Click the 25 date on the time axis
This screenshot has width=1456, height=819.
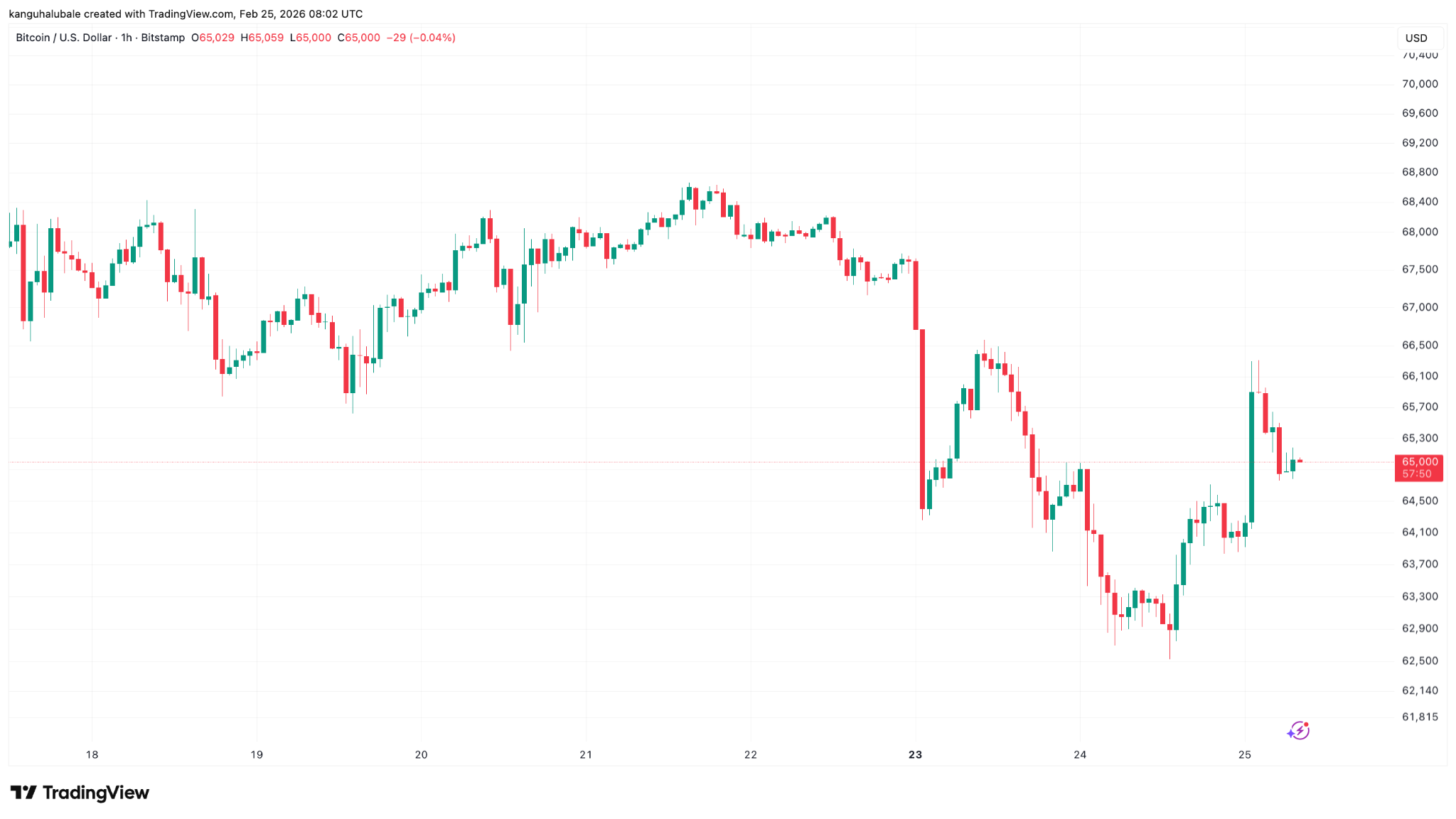point(1244,754)
